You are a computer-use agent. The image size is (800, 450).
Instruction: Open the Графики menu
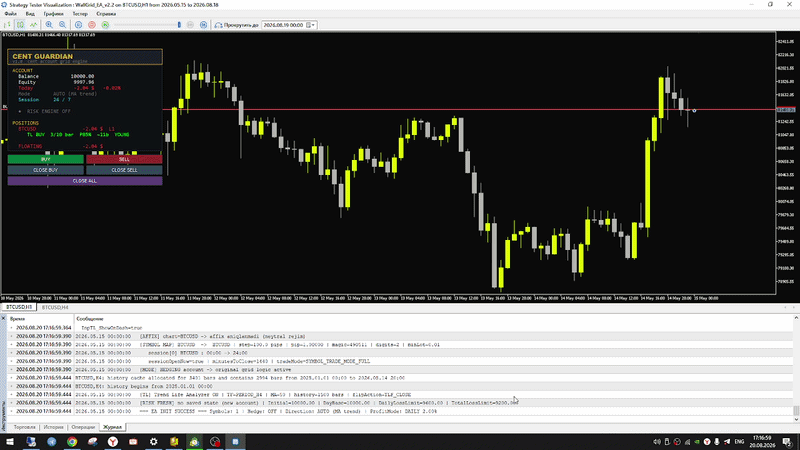(54, 14)
